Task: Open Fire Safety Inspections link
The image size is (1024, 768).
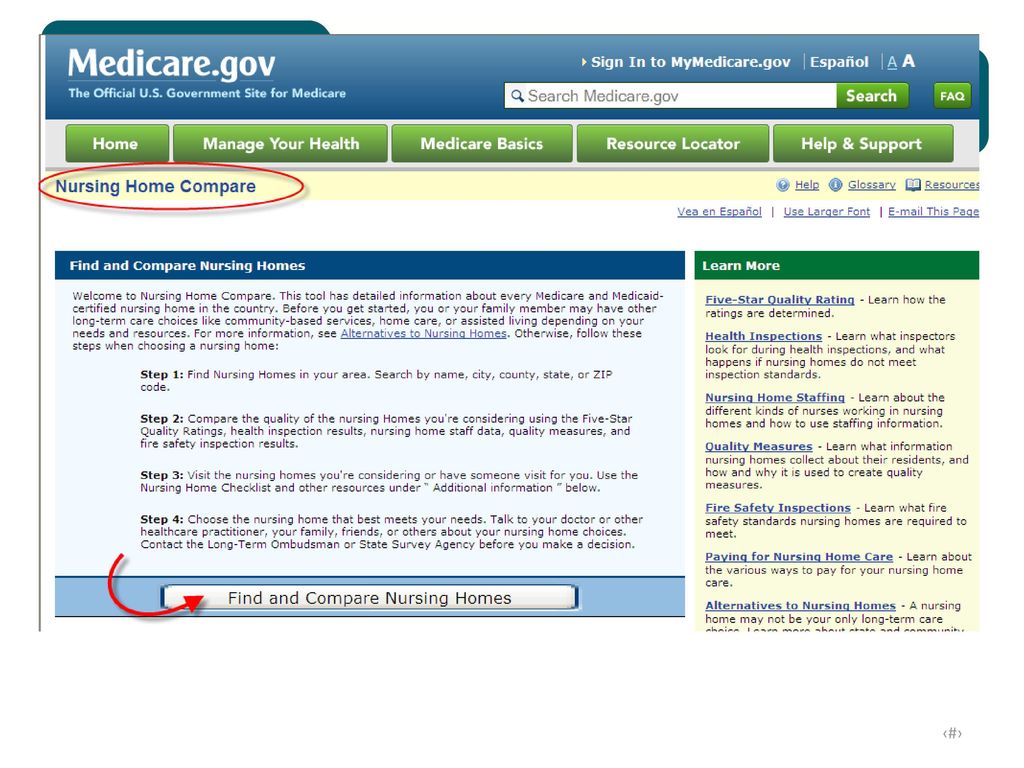Action: tap(778, 508)
